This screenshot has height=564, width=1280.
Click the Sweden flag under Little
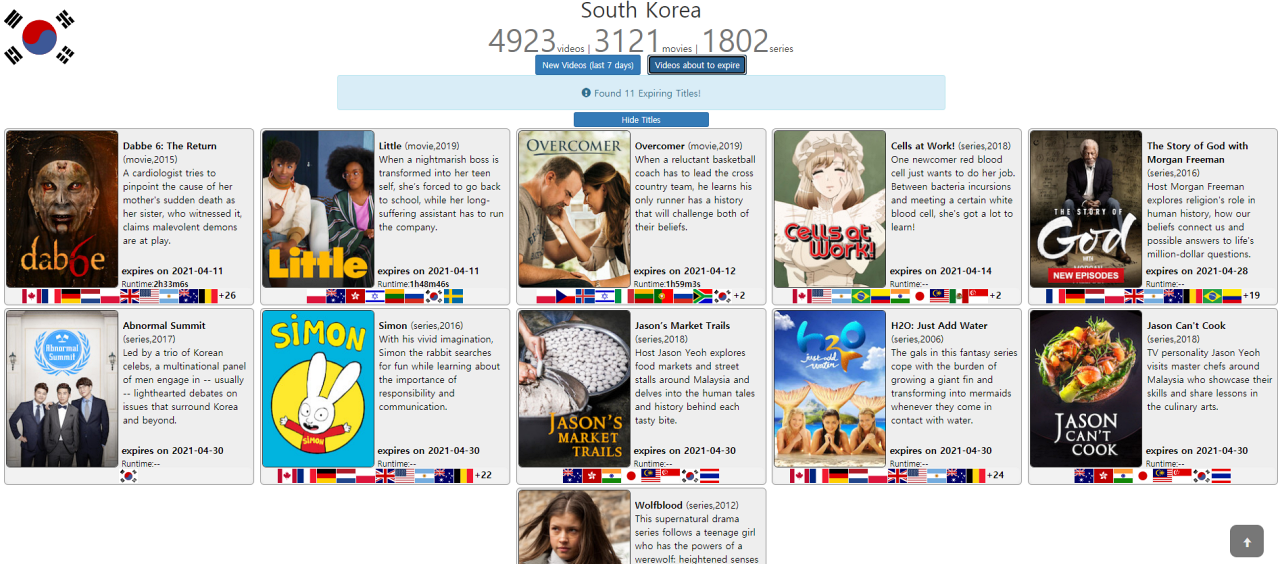click(x=454, y=296)
